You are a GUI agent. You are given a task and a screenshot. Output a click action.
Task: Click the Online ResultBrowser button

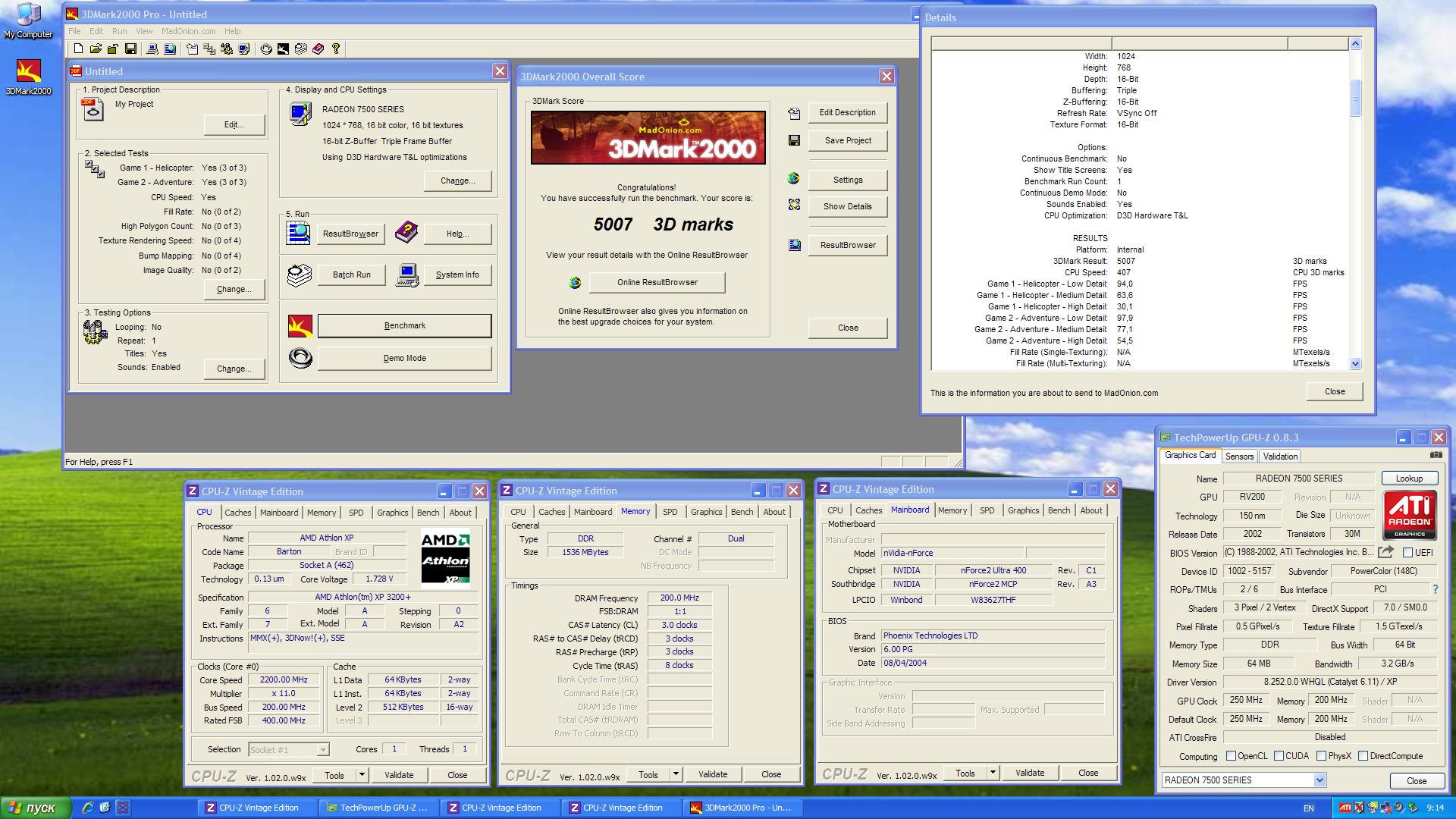point(657,282)
